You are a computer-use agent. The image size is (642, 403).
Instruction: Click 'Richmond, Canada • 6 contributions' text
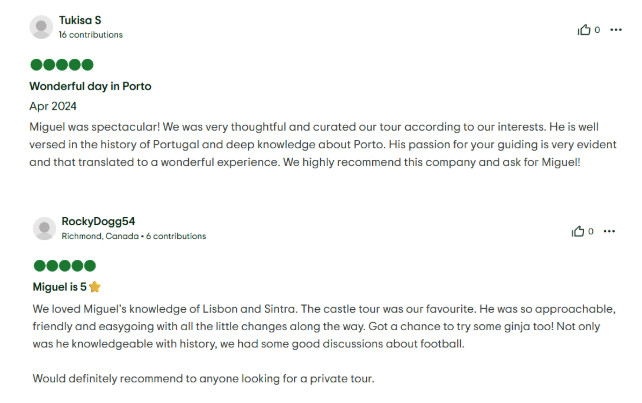(134, 236)
